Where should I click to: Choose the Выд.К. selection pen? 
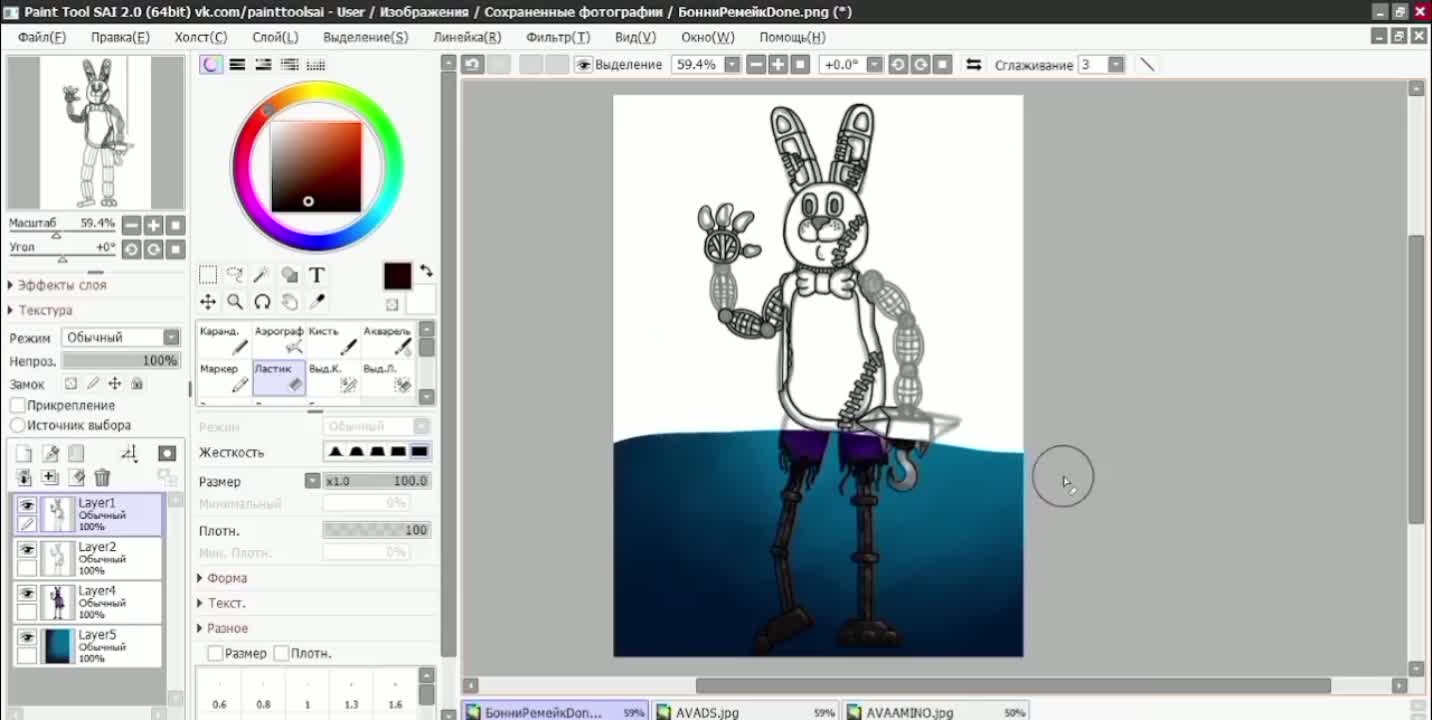point(333,378)
